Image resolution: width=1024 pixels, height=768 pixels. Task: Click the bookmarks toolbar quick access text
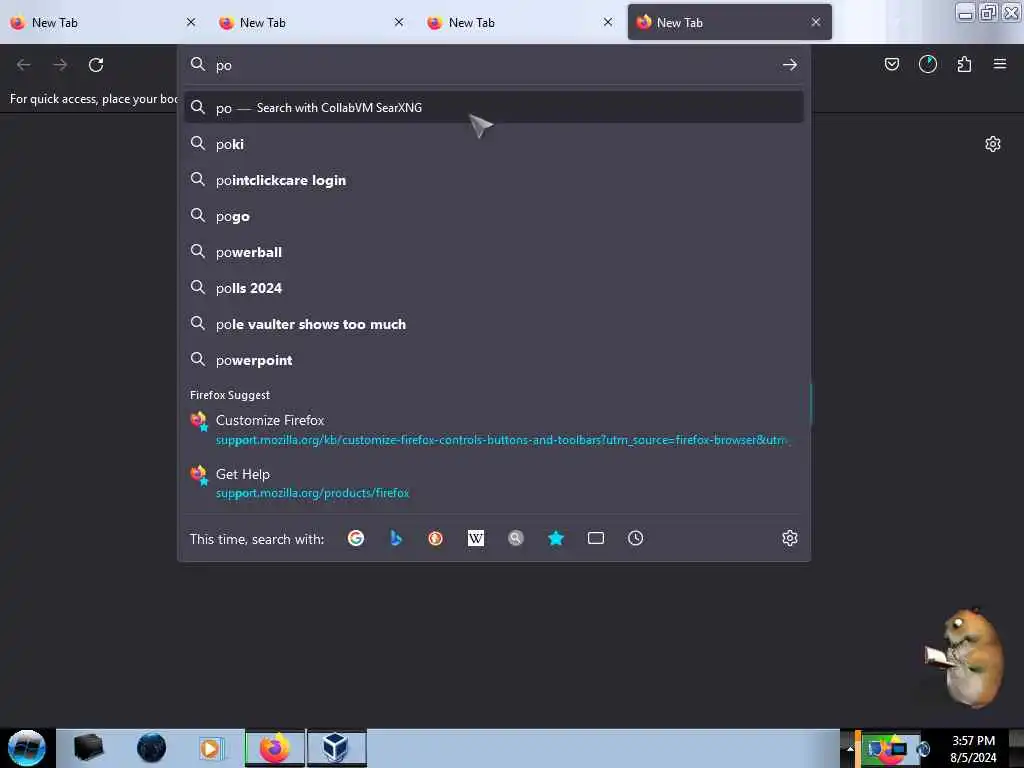93,99
